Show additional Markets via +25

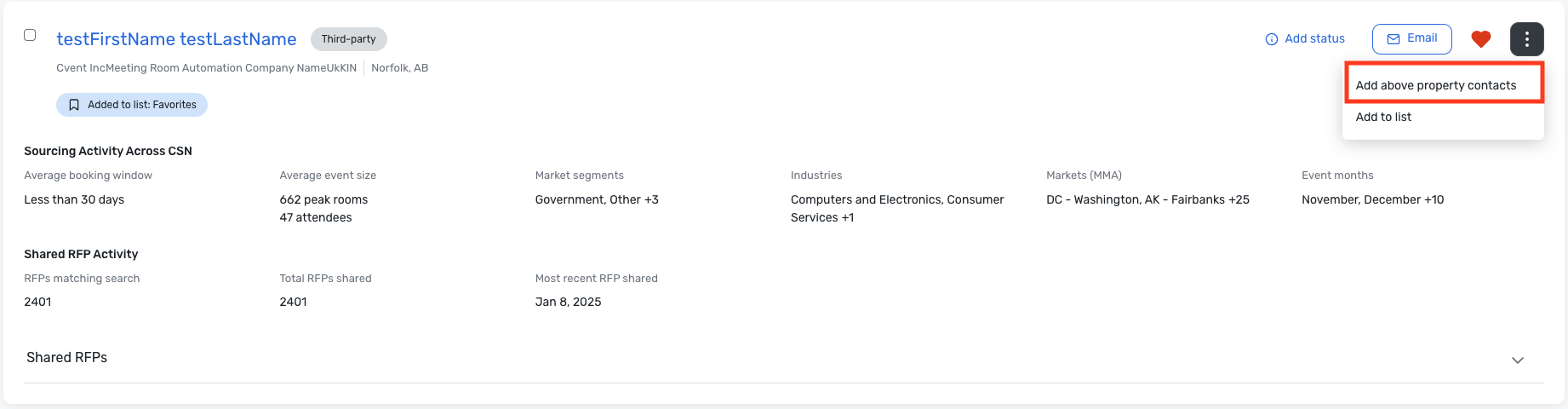click(1240, 199)
